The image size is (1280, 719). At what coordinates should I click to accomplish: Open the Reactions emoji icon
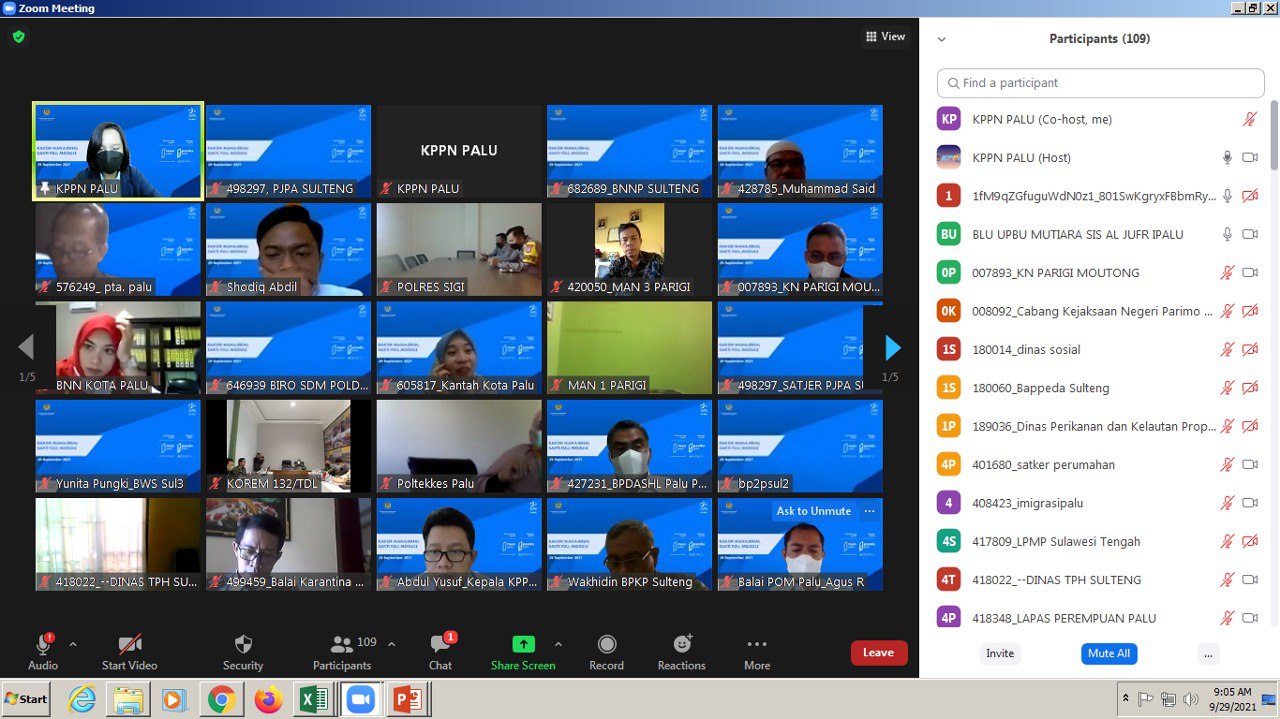coord(682,644)
